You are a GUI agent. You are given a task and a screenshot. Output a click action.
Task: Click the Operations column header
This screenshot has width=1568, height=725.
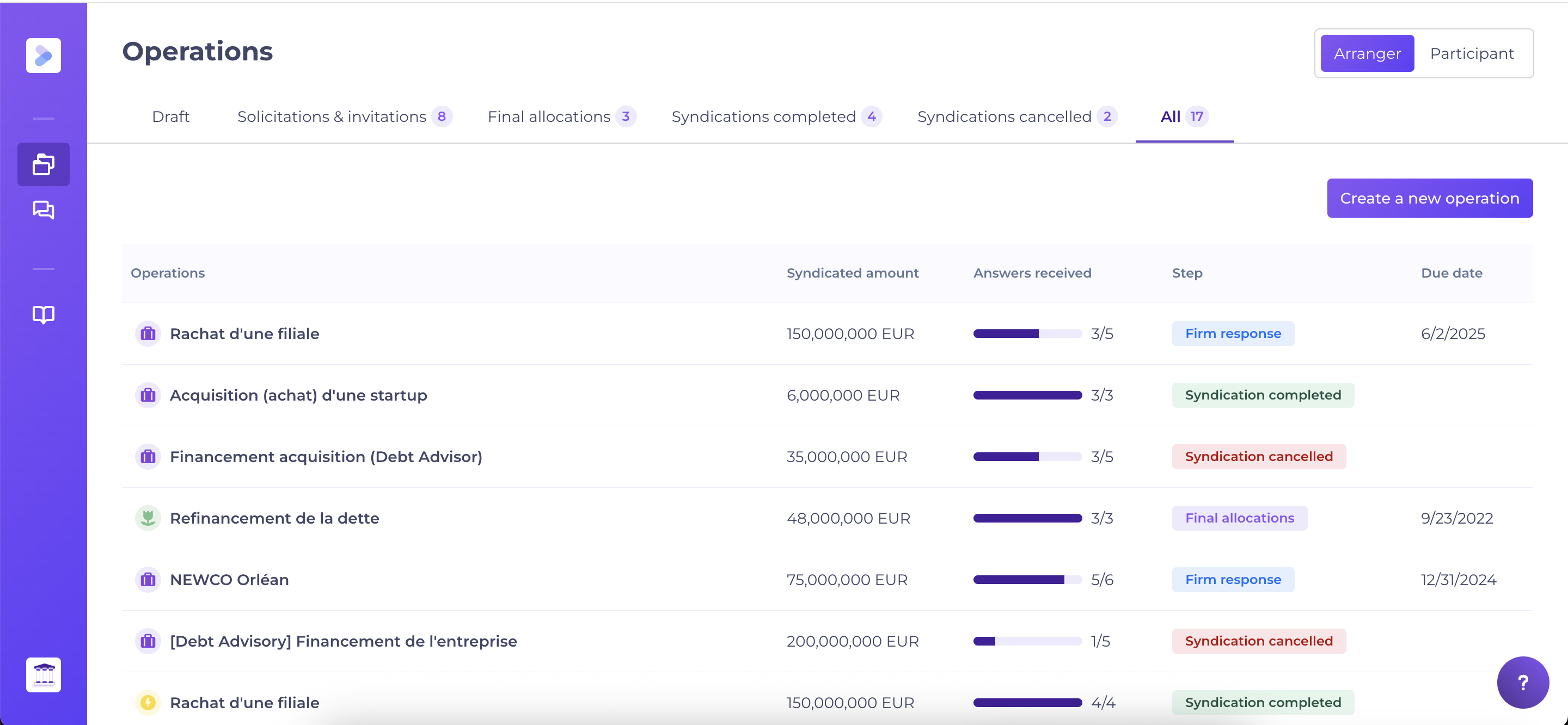tap(167, 273)
